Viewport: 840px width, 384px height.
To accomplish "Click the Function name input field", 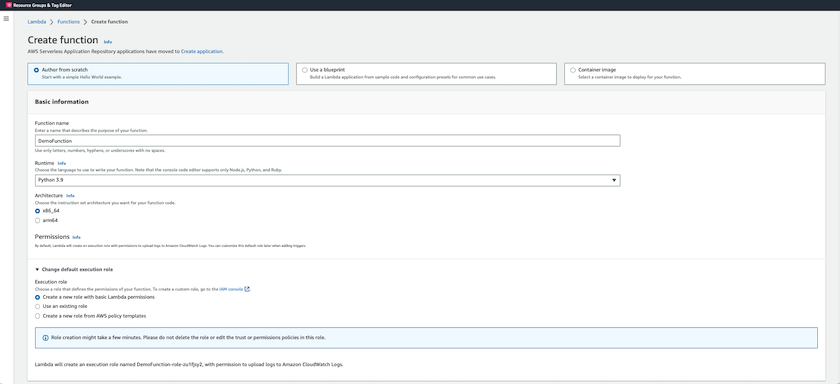I will pyautogui.click(x=327, y=141).
